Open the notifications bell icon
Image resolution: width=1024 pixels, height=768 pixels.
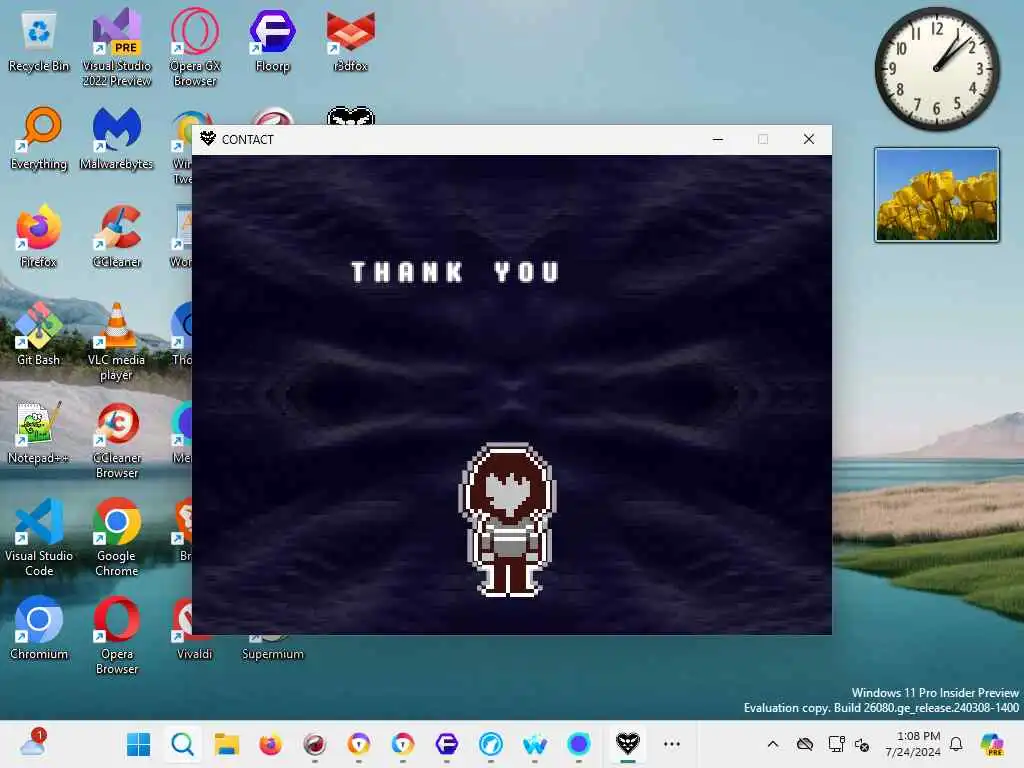956,744
